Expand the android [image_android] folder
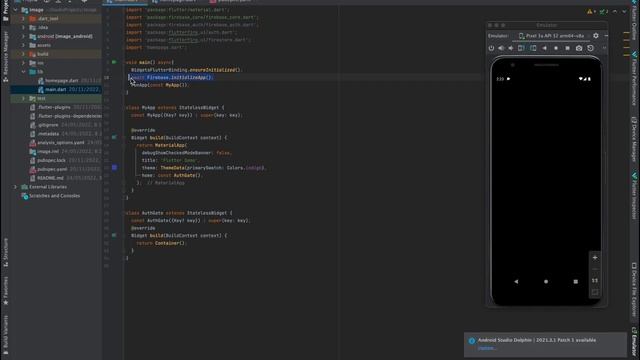The width and height of the screenshot is (640, 360). [23, 36]
